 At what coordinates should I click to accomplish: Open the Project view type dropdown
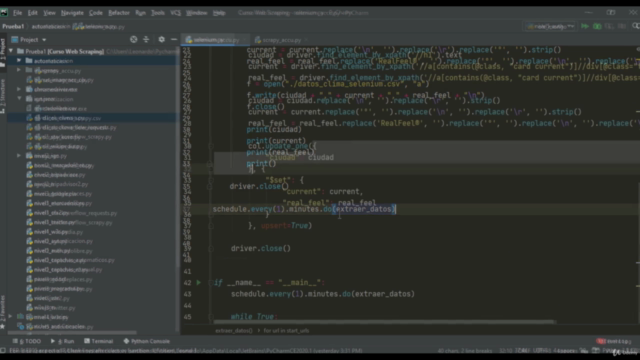coord(44,40)
